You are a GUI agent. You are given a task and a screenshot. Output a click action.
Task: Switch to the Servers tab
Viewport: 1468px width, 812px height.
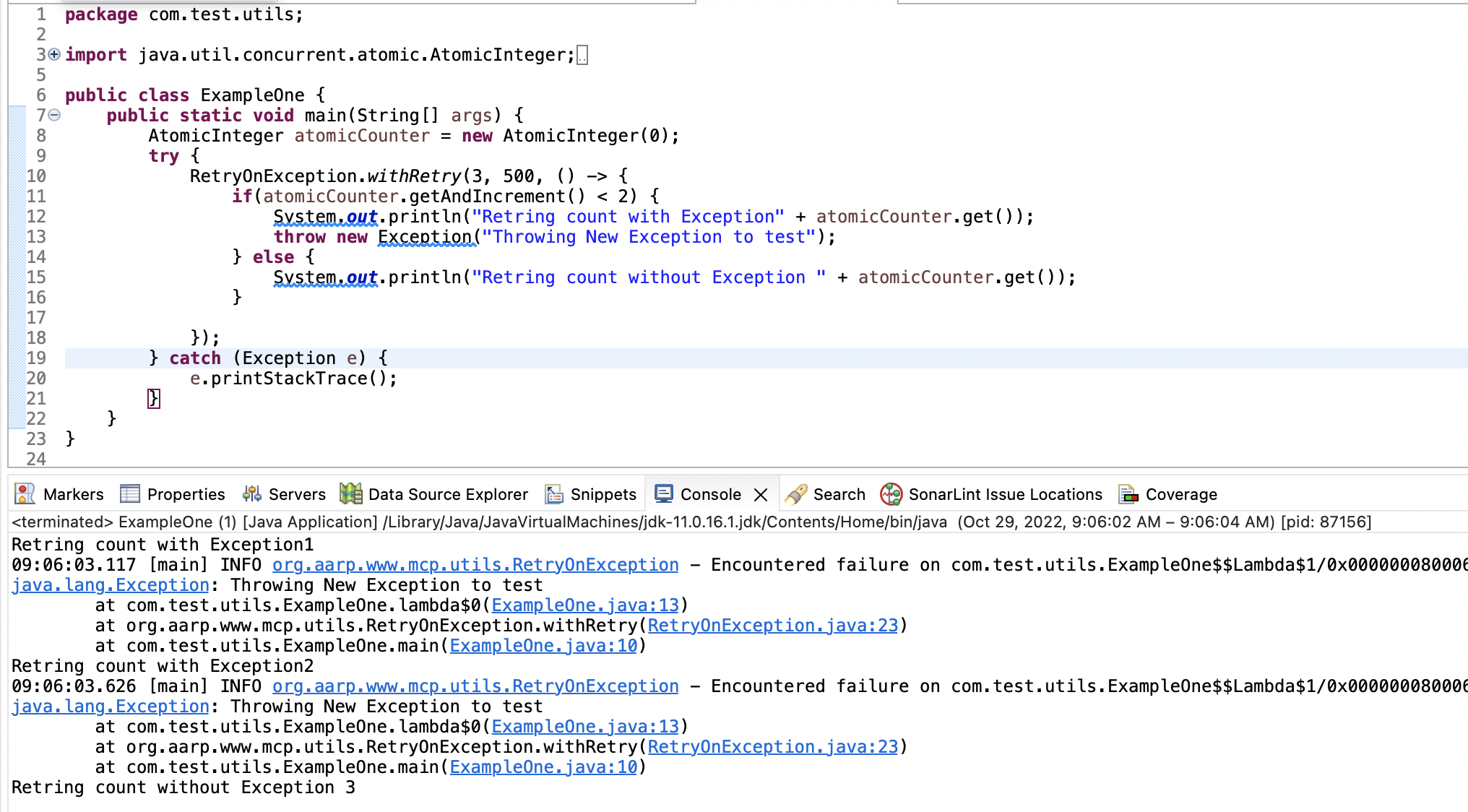pyautogui.click(x=284, y=494)
